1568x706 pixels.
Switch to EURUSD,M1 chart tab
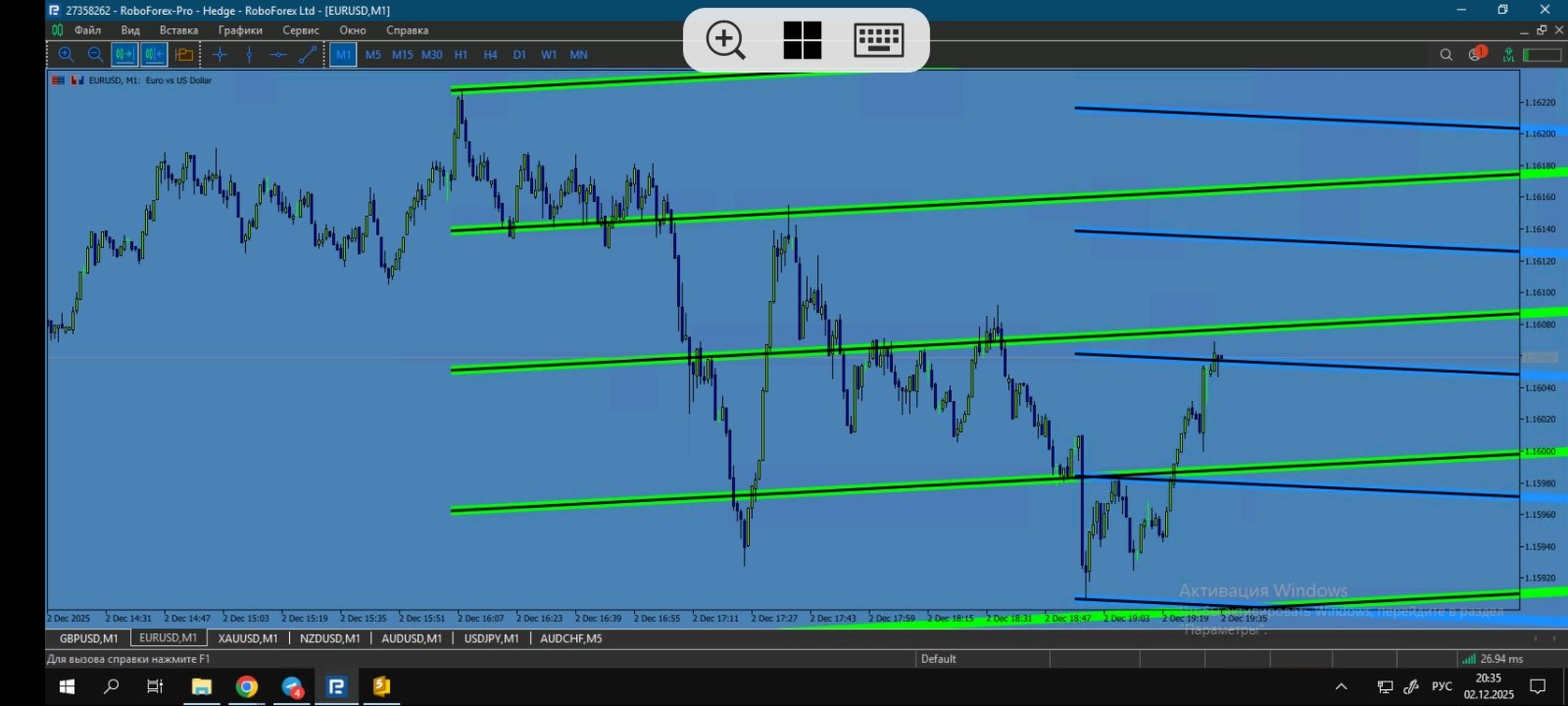click(x=169, y=637)
